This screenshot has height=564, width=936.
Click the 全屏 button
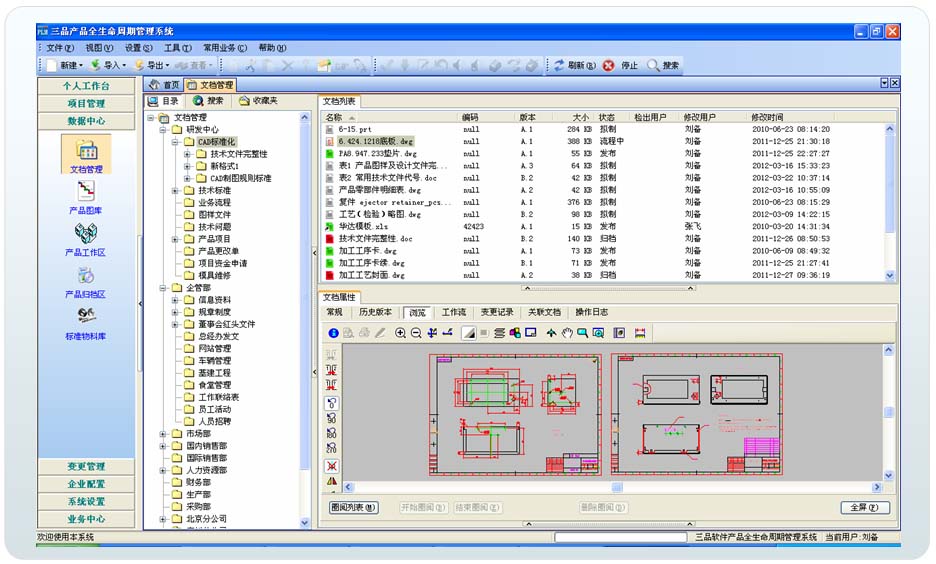tap(864, 508)
